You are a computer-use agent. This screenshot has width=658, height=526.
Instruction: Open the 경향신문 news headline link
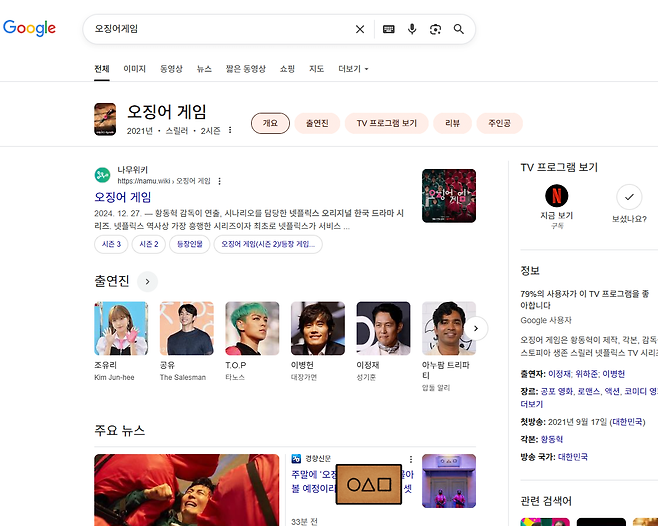tap(352, 482)
